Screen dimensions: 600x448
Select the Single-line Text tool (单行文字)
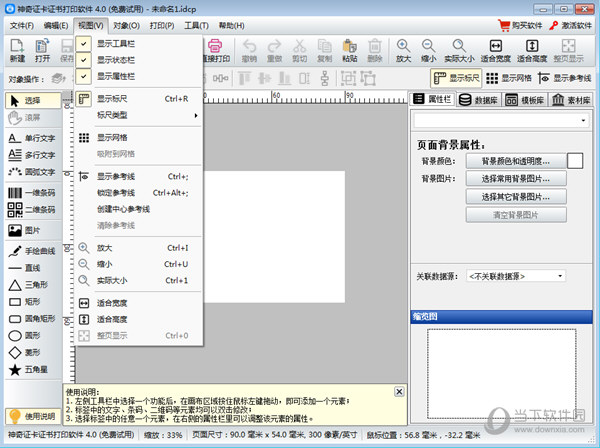coord(33,138)
